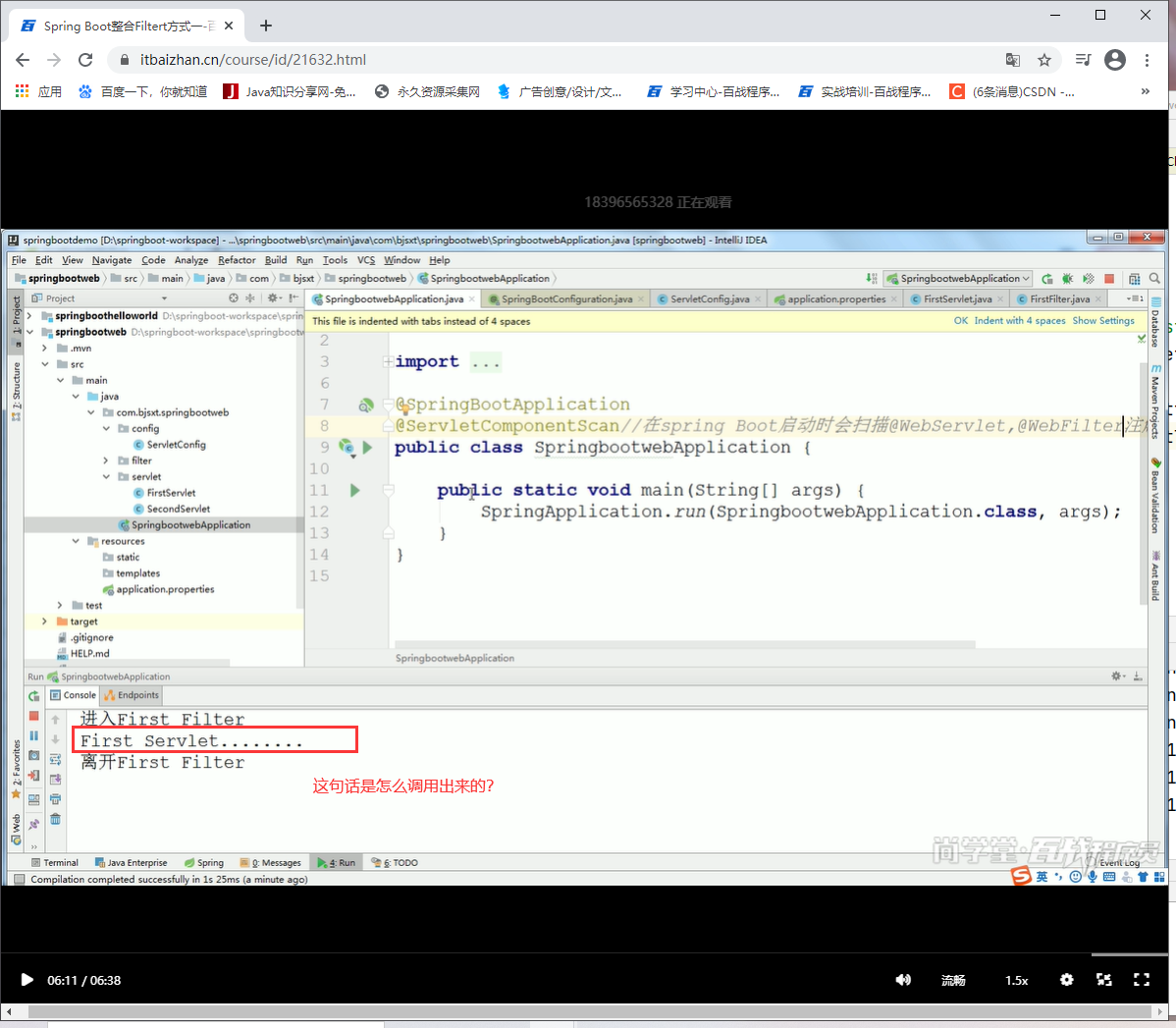Open Spring tool window

(x=204, y=863)
